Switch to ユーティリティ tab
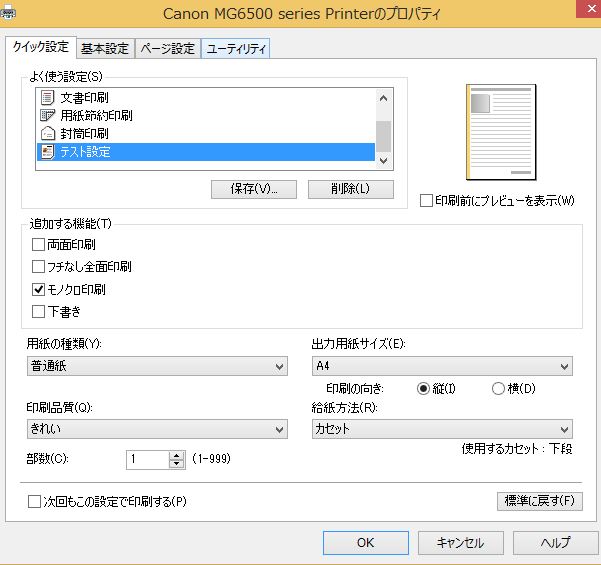601x565 pixels. (x=236, y=49)
